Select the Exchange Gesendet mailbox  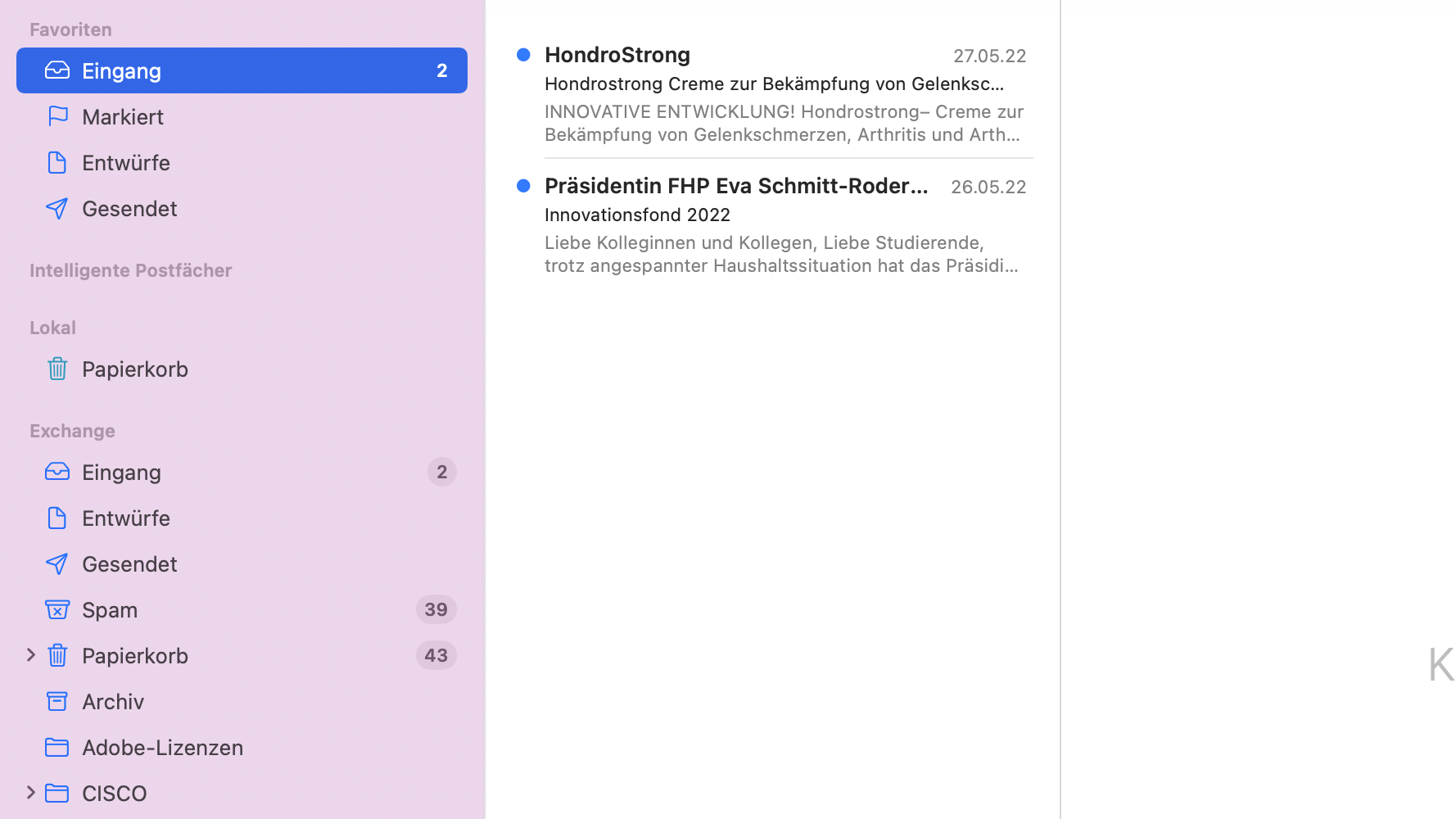click(x=129, y=563)
